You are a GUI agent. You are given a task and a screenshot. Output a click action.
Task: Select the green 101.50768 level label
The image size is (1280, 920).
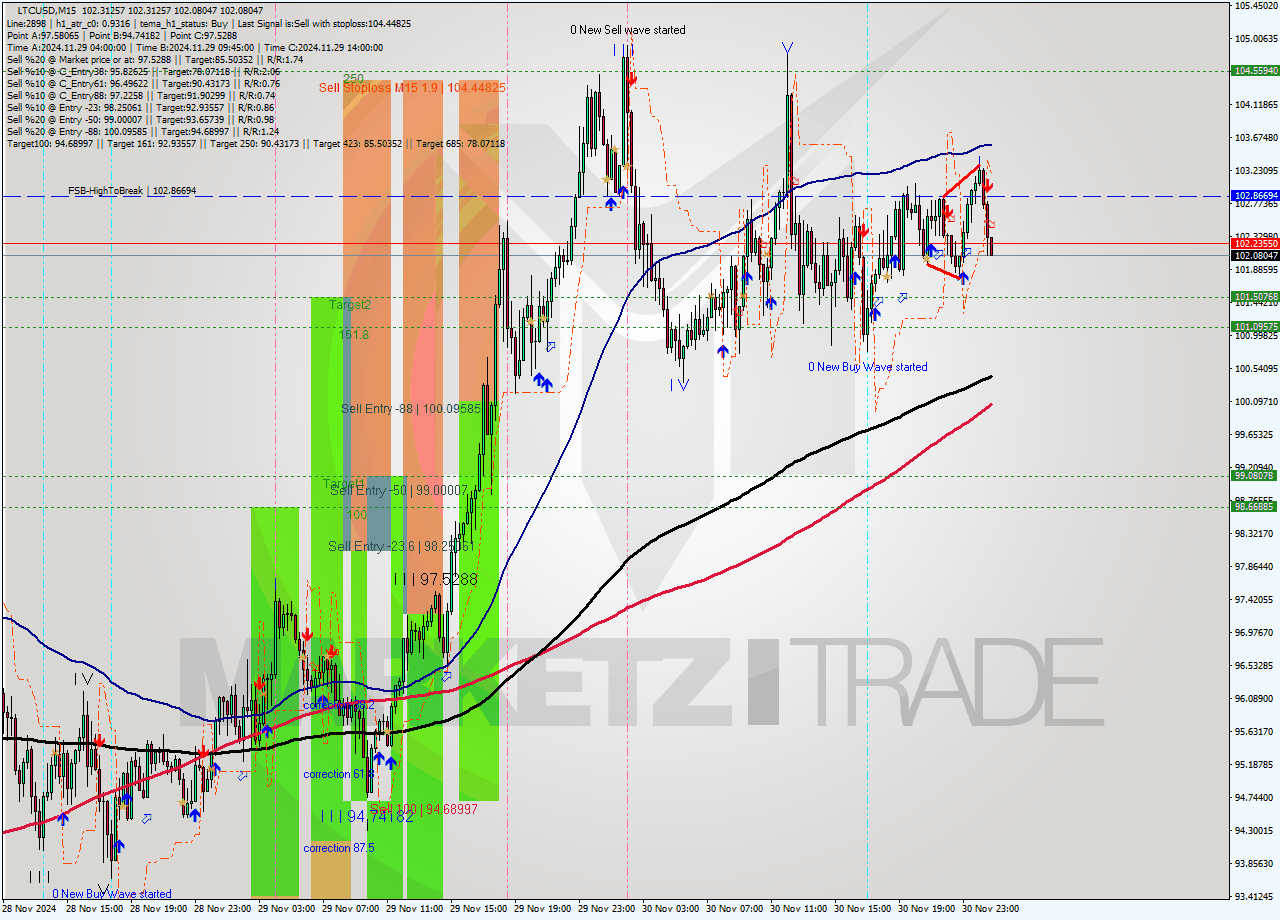tap(1255, 297)
